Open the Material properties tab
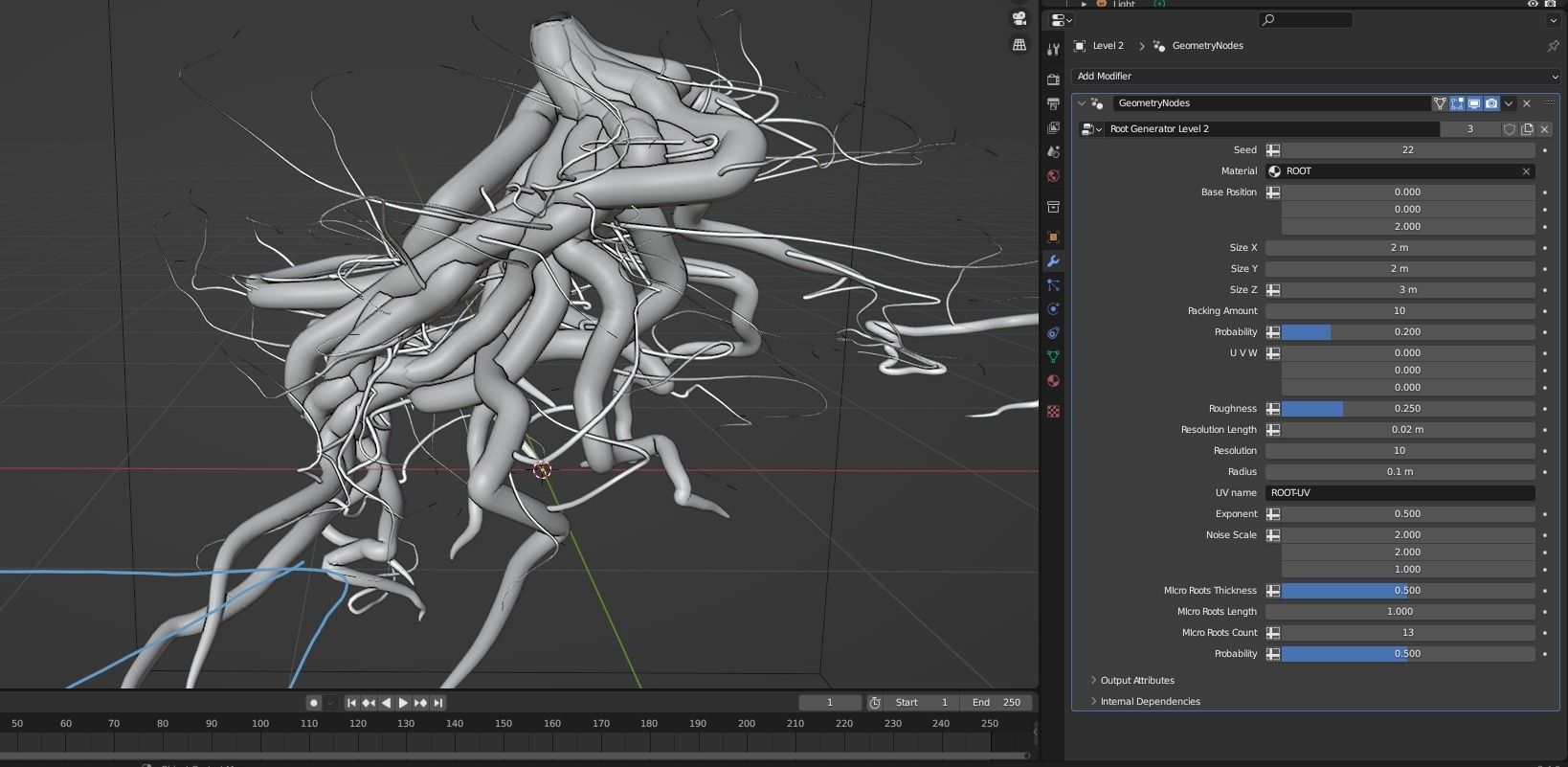This screenshot has height=767, width=1568. (x=1053, y=380)
